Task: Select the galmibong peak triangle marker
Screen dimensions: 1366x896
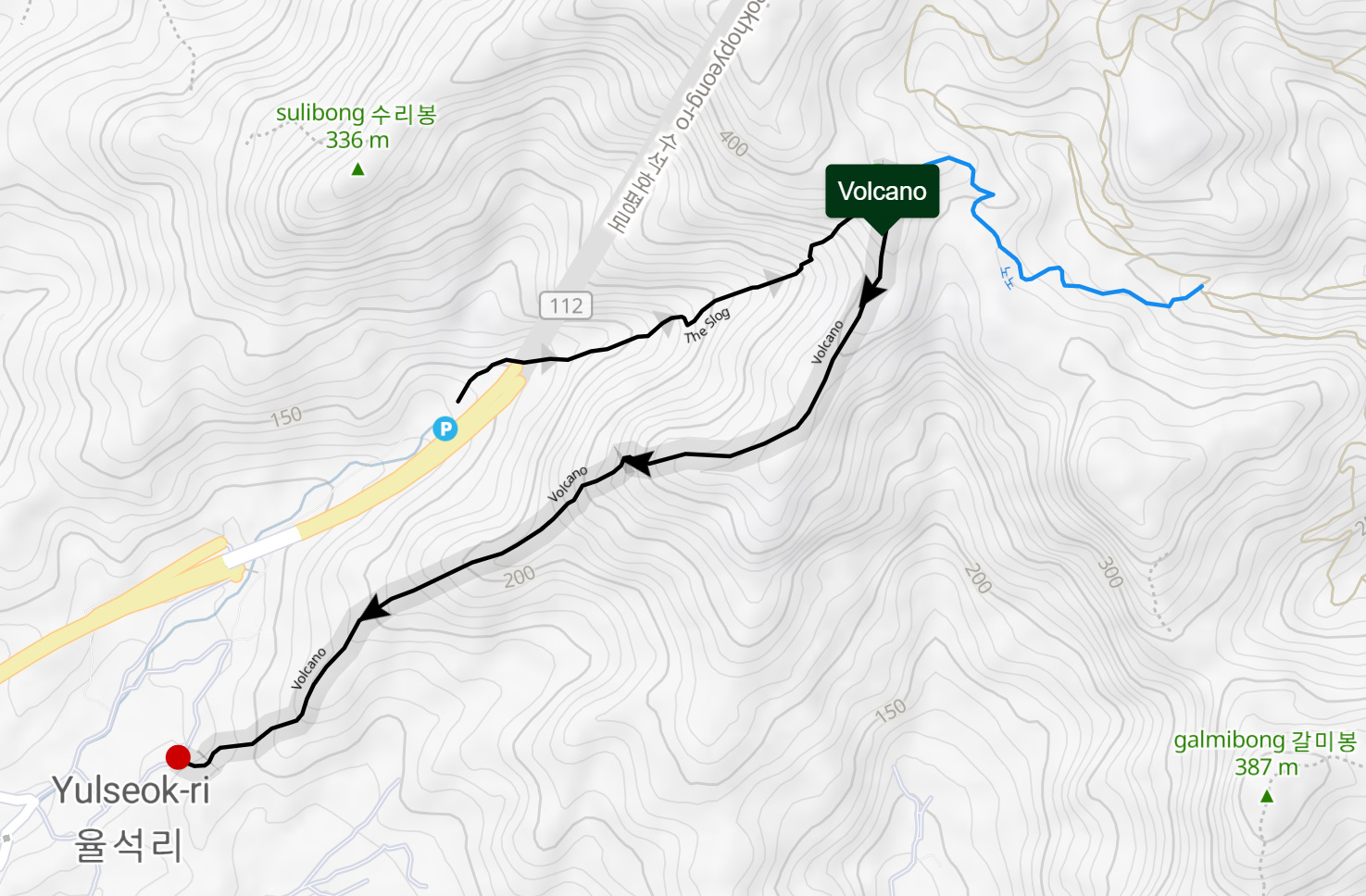Action: click(1266, 796)
